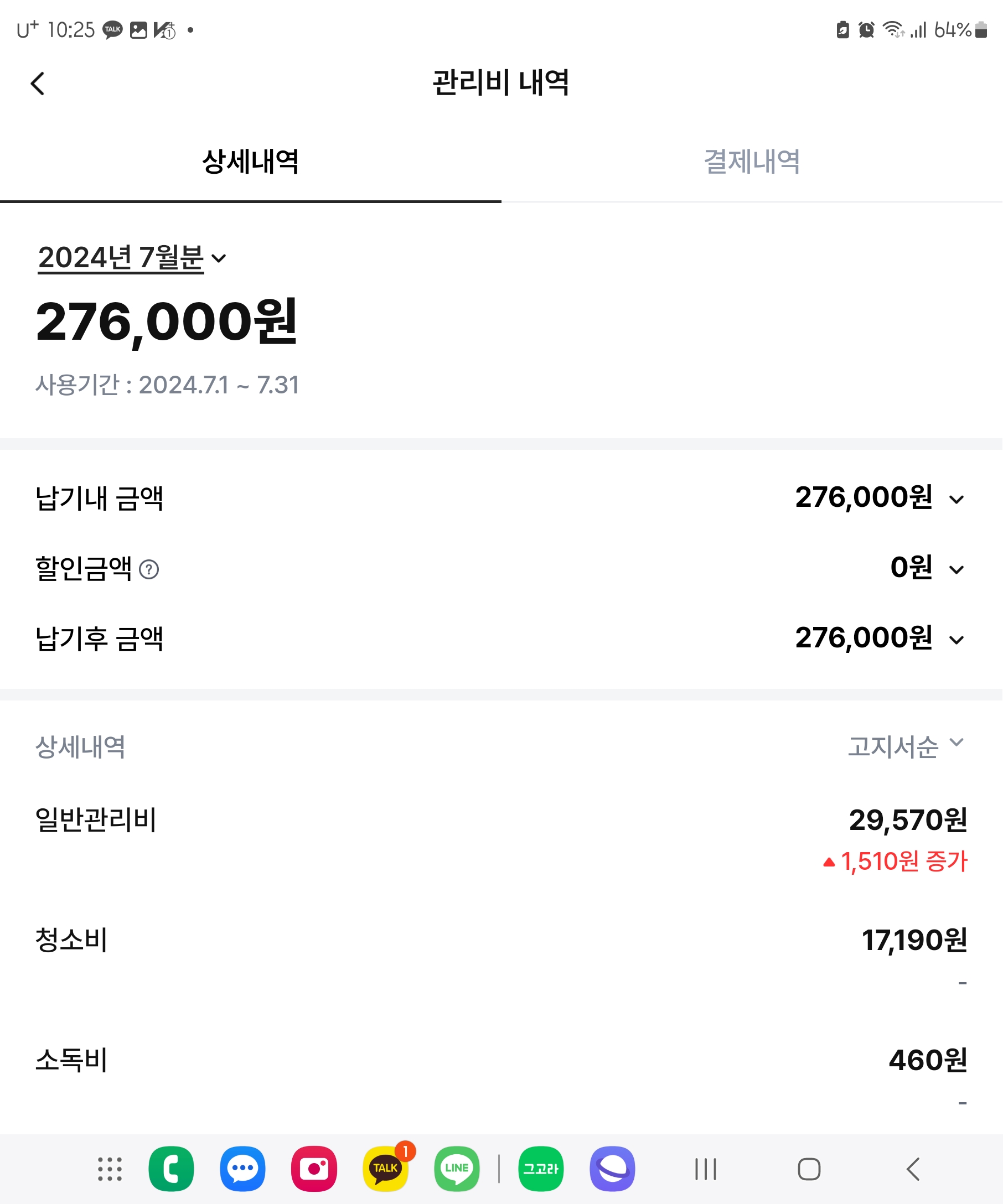Launch the Samsung Messages app
Image resolution: width=1003 pixels, height=1204 pixels.
242,1169
